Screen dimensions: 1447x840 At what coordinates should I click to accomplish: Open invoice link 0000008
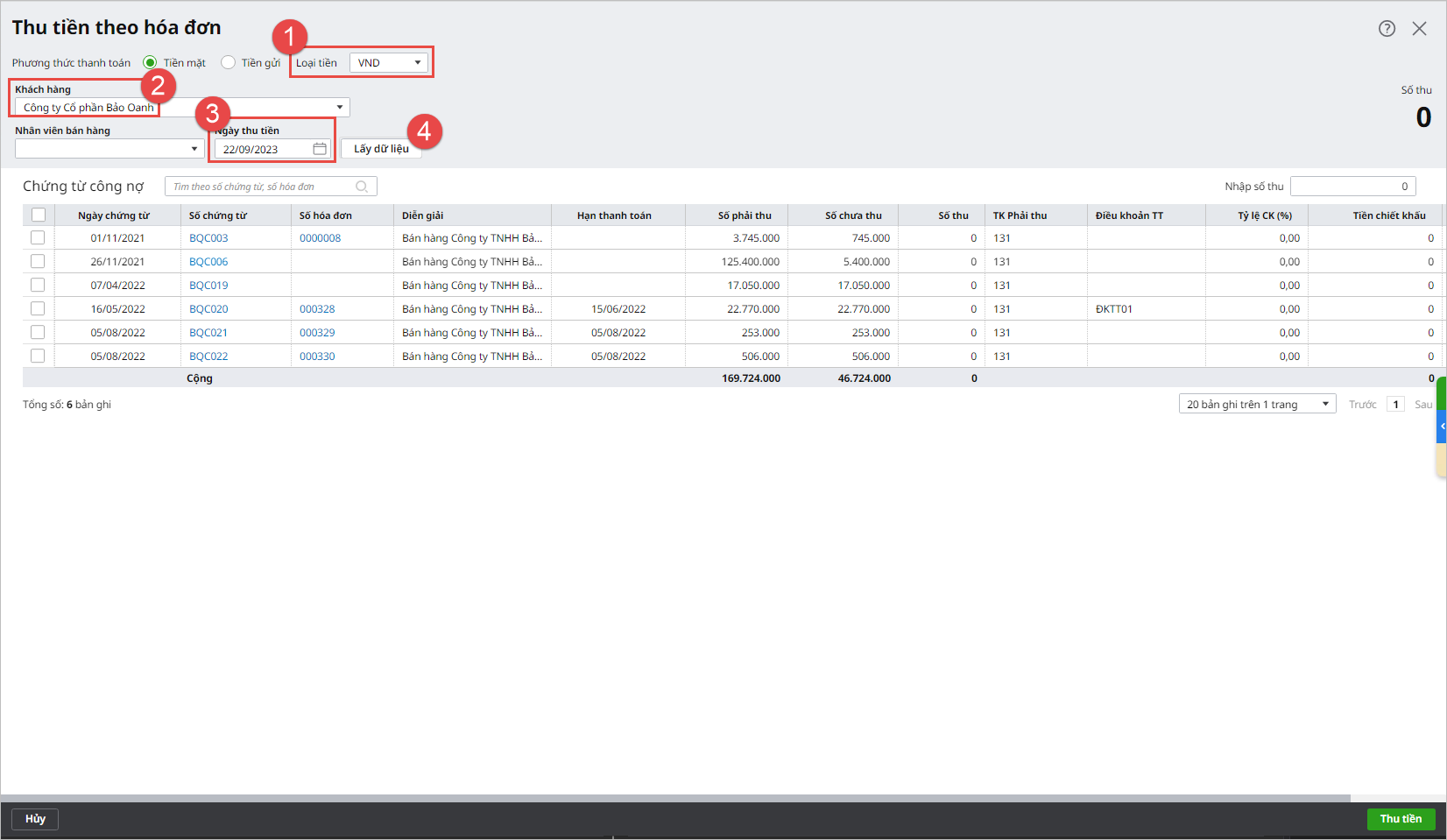pyautogui.click(x=320, y=238)
